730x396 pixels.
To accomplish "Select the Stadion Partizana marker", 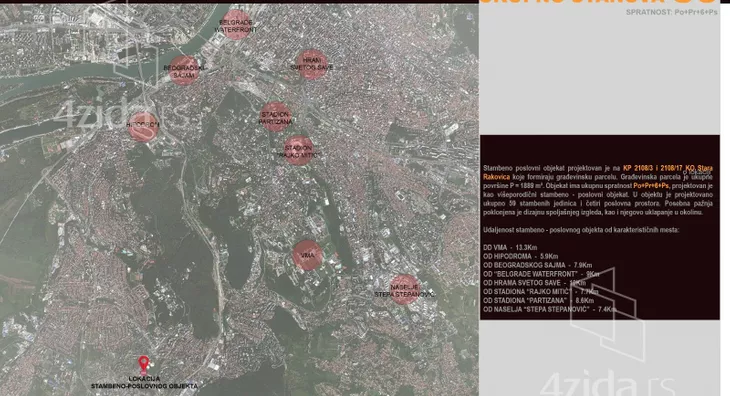I will (x=276, y=117).
